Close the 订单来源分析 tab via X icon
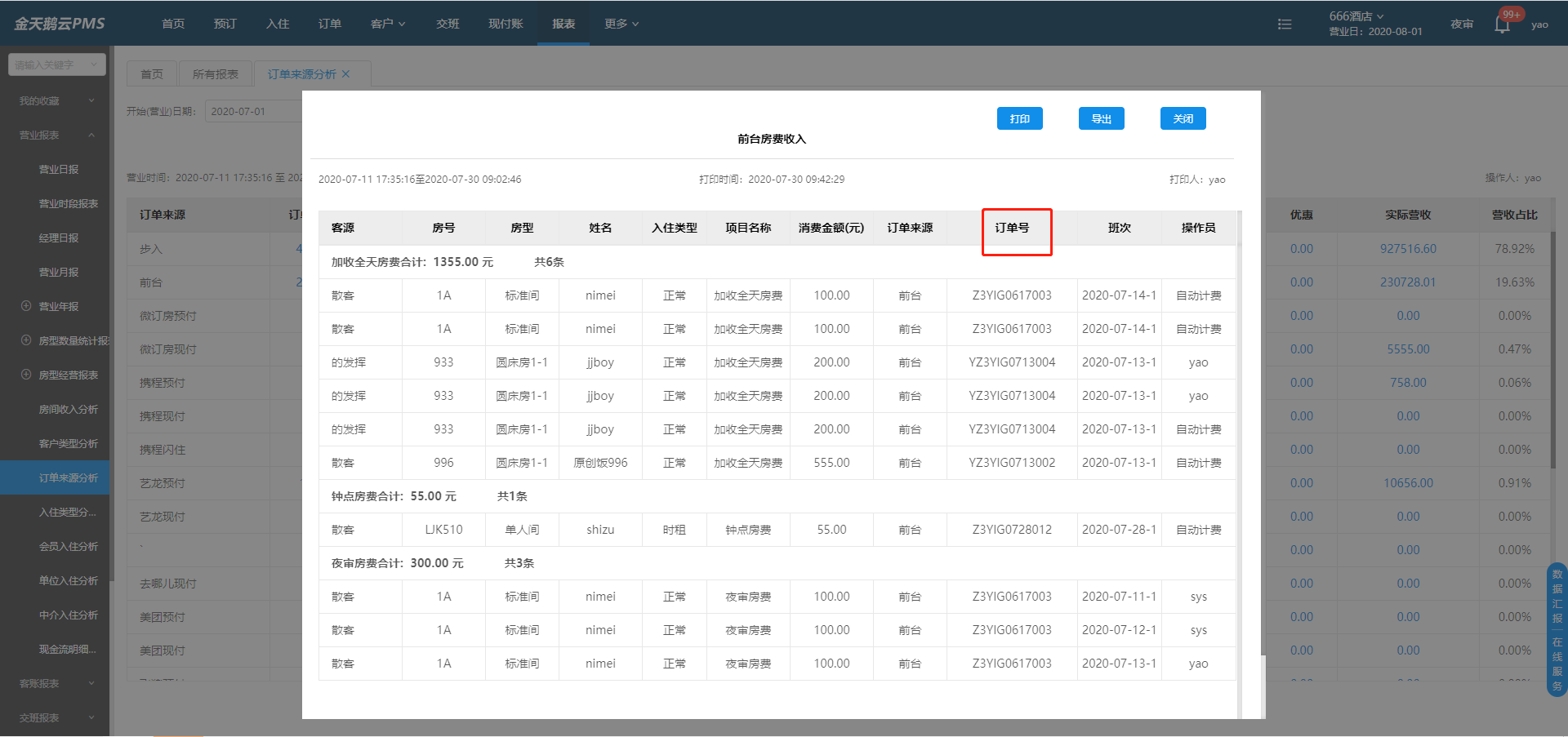 coord(345,74)
